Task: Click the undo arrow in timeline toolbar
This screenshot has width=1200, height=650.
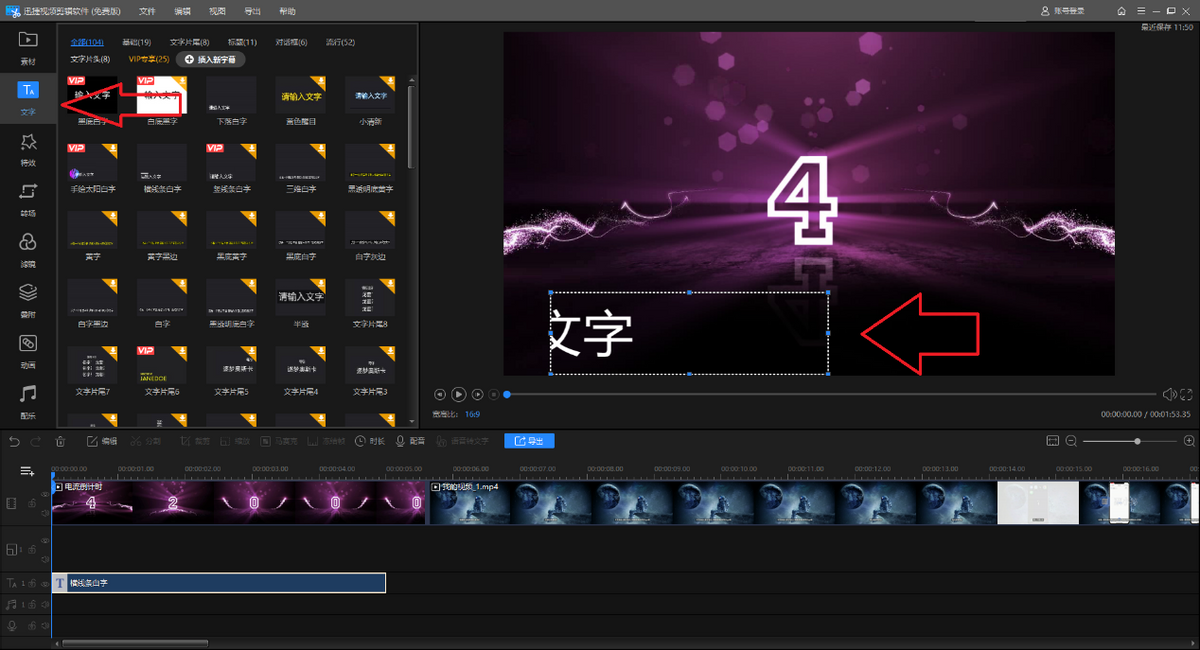Action: tap(14, 441)
